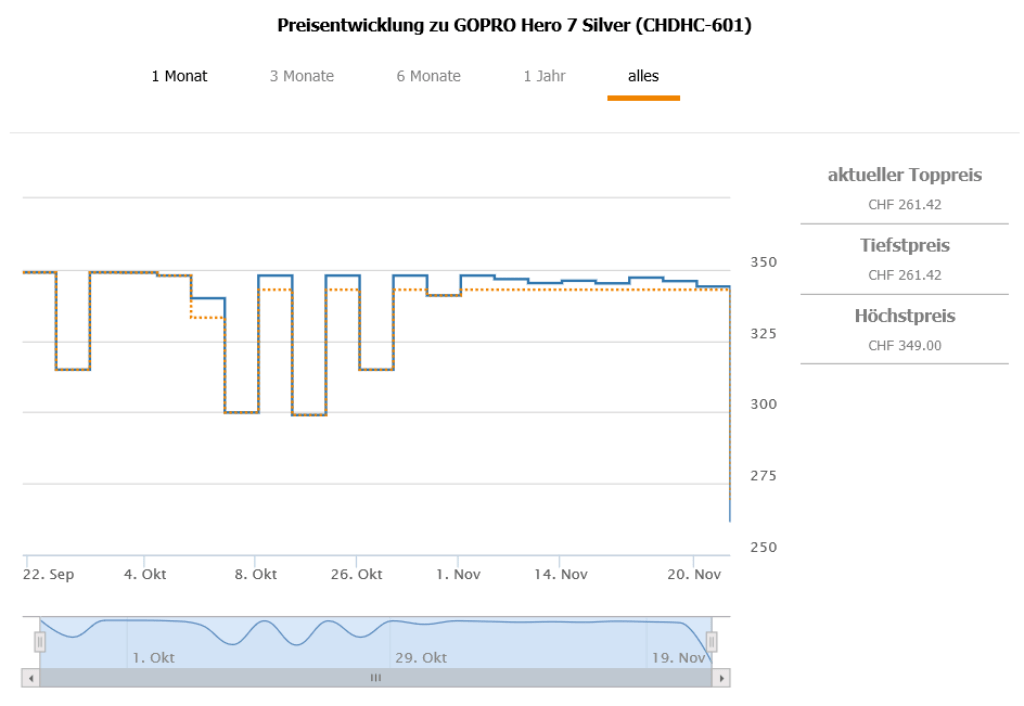Click the y-axis label 250
Image resolution: width=1024 pixels, height=706 pixels.
(763, 547)
